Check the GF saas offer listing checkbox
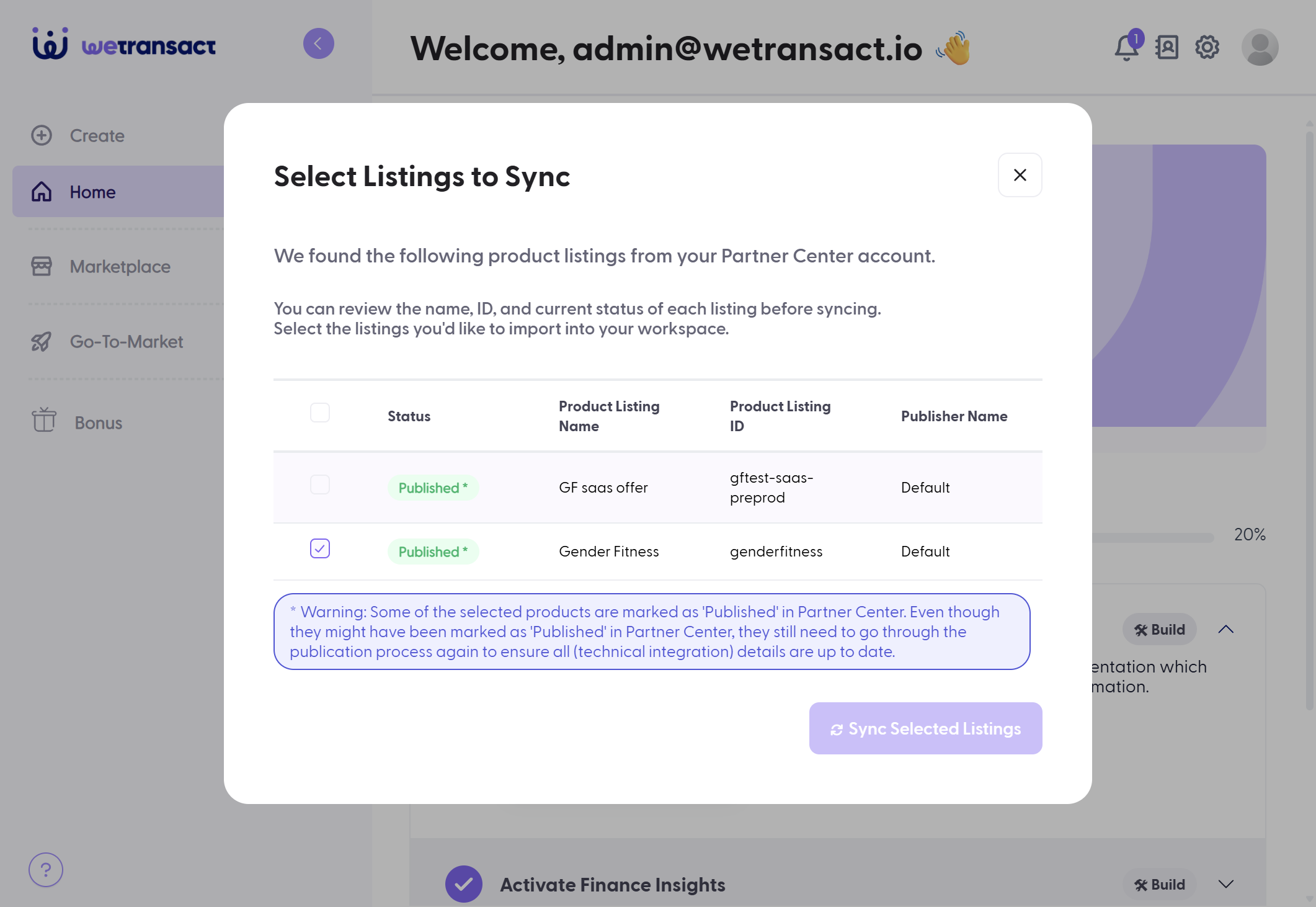The height and width of the screenshot is (907, 1316). point(320,485)
